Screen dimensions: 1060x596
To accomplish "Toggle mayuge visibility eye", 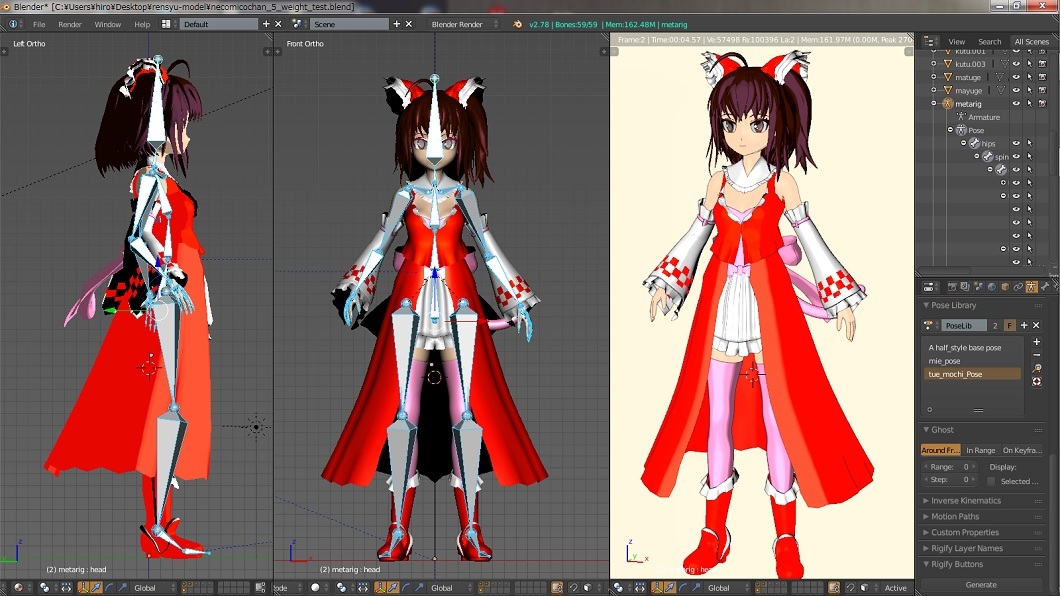I will 1016,91.
